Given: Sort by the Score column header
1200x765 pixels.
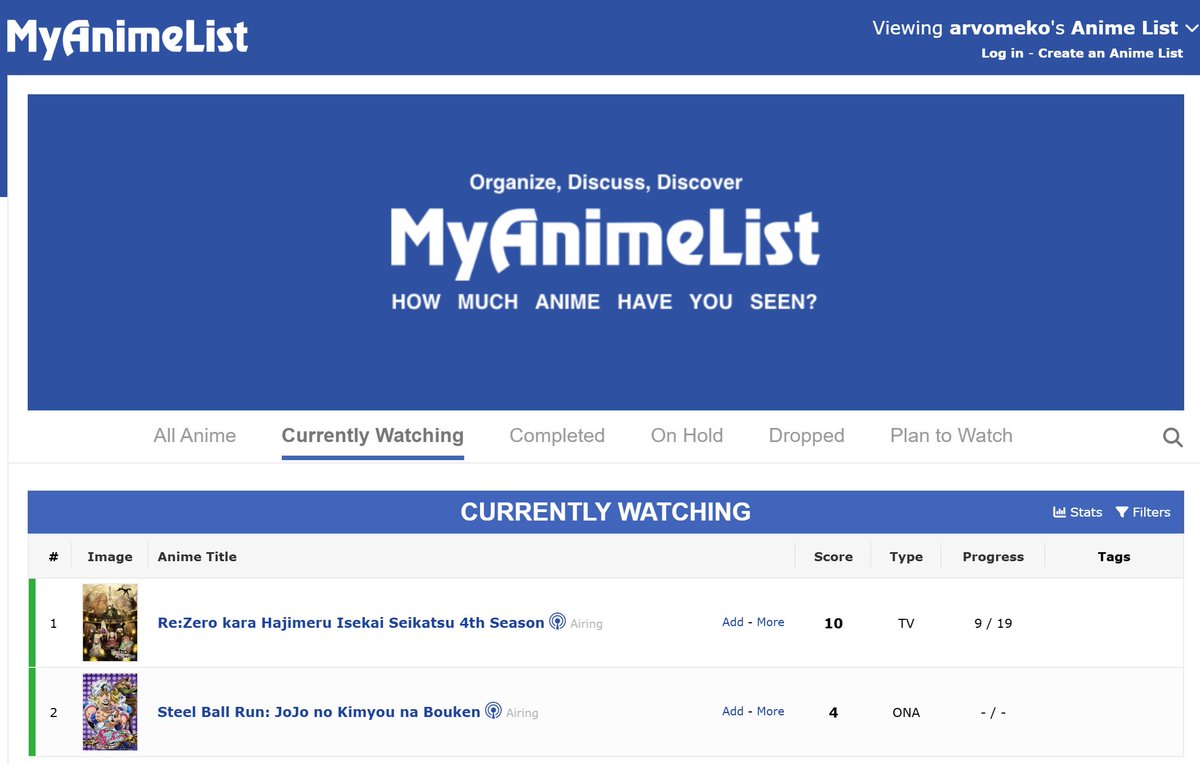Looking at the screenshot, I should (x=833, y=556).
